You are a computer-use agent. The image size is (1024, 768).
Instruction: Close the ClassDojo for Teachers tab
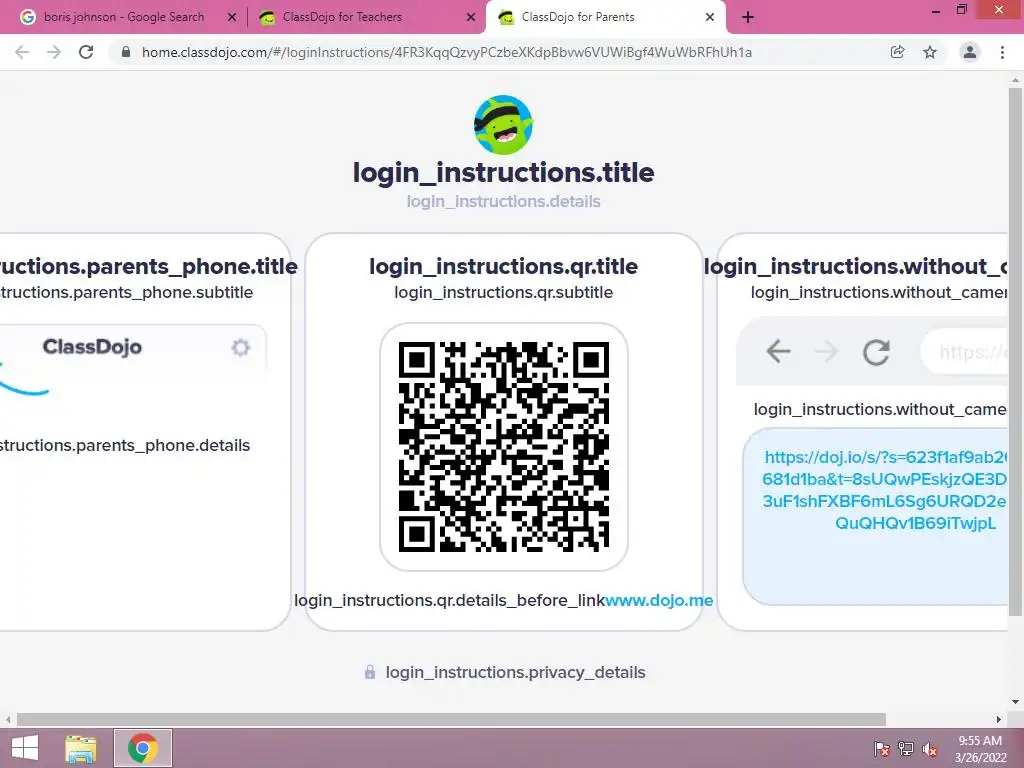click(471, 18)
